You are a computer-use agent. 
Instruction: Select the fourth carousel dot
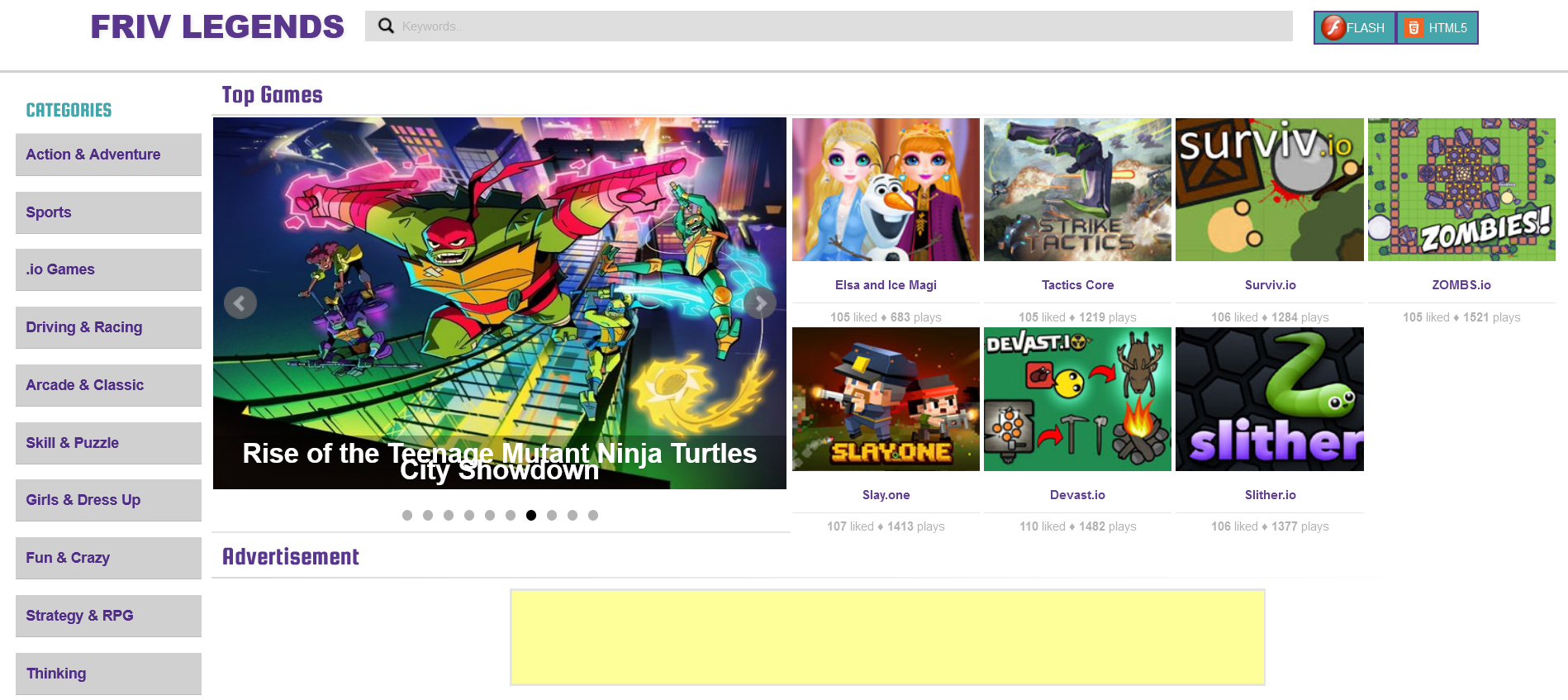point(469,515)
